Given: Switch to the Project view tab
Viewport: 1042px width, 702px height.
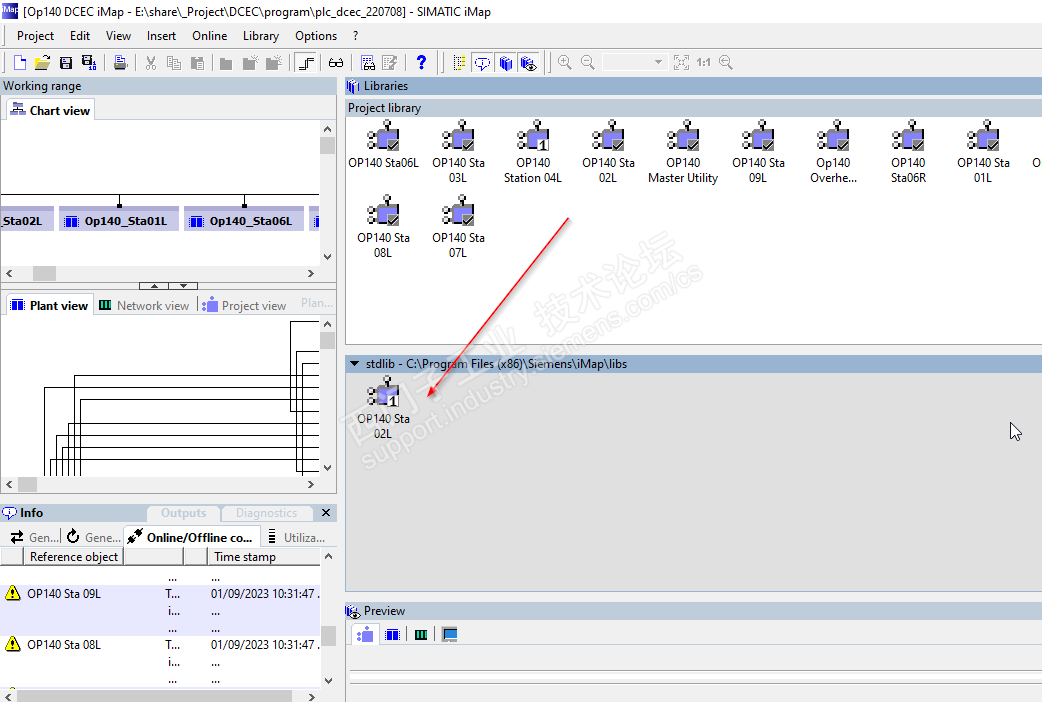Looking at the screenshot, I should (x=245, y=305).
